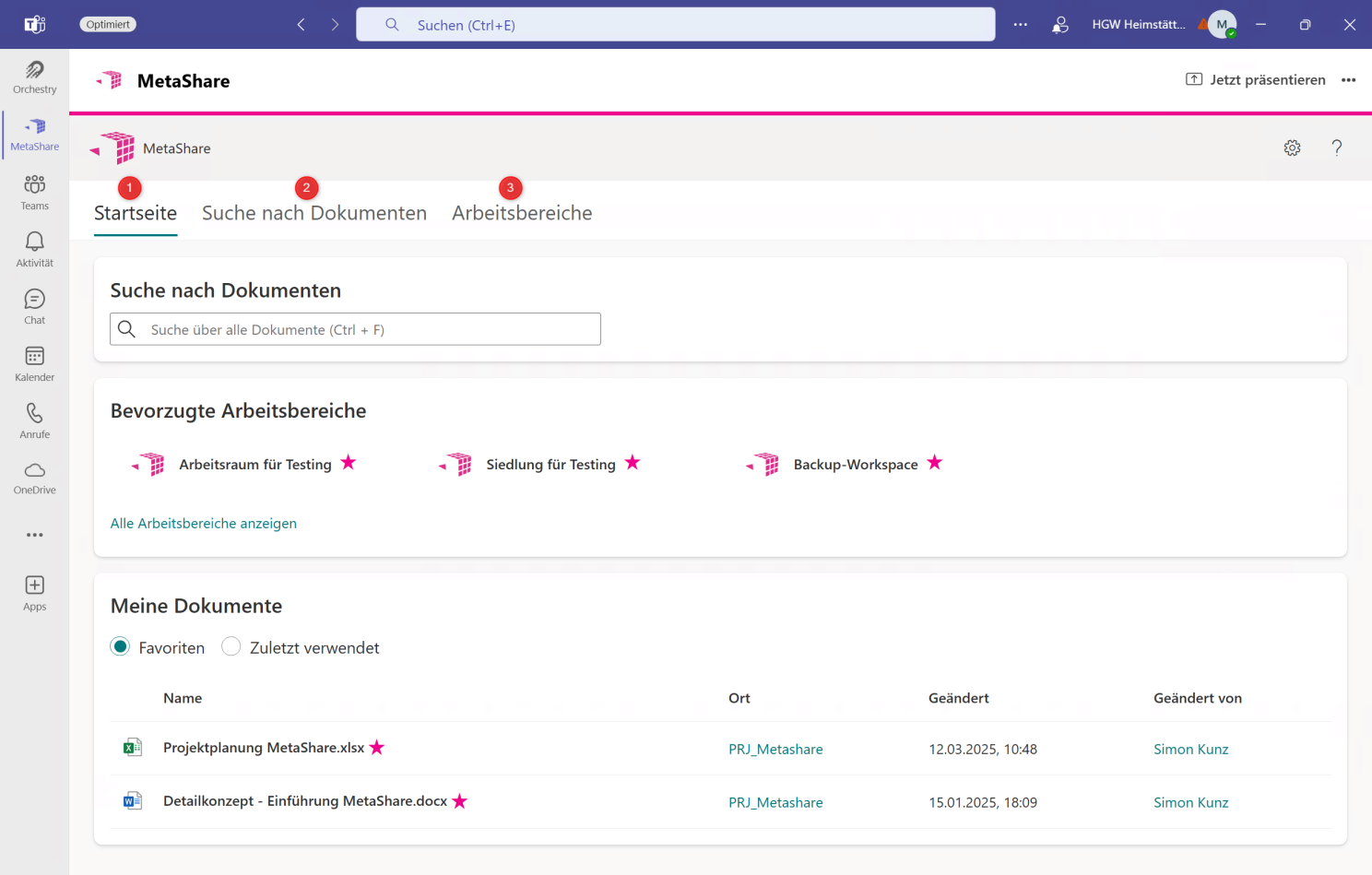Unfavorite Backup-Workspace star
This screenshot has width=1372, height=875.
(935, 463)
